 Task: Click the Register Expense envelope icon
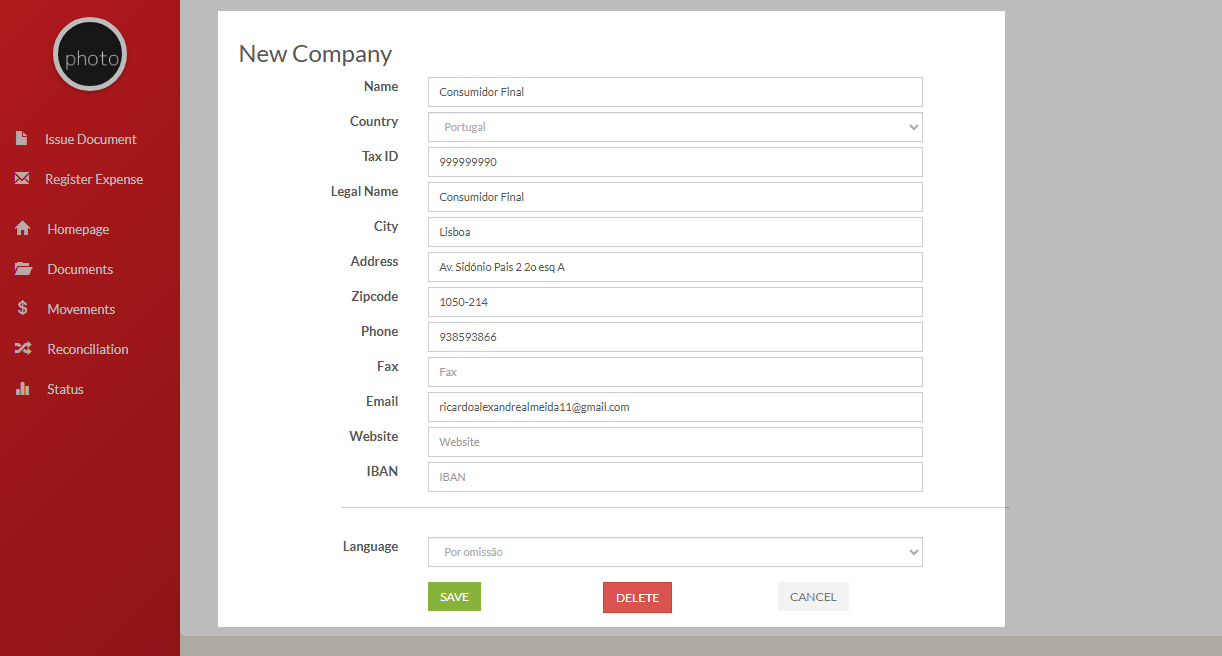pos(22,179)
